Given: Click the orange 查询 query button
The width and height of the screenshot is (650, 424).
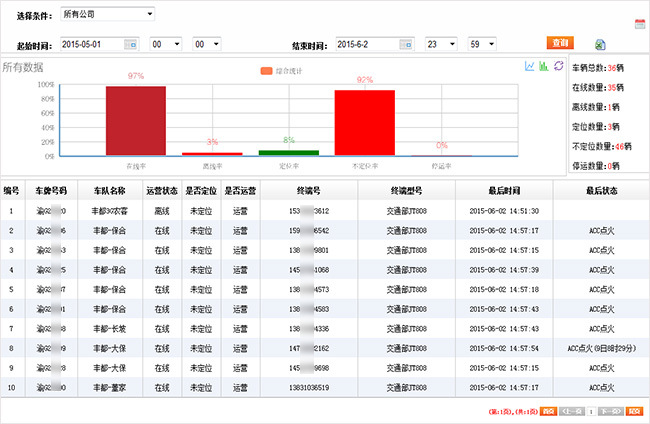Looking at the screenshot, I should [560, 43].
